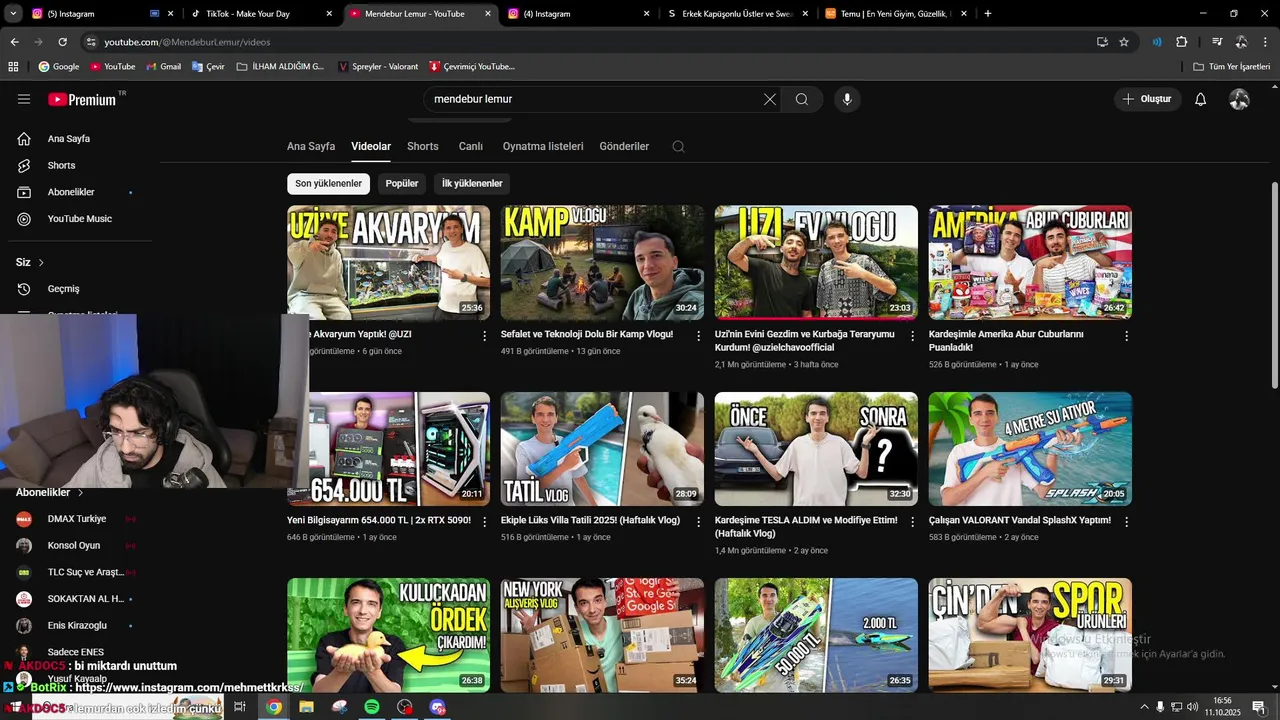Switch to the Temu browser tab
The image size is (1280, 720).
pyautogui.click(x=895, y=14)
